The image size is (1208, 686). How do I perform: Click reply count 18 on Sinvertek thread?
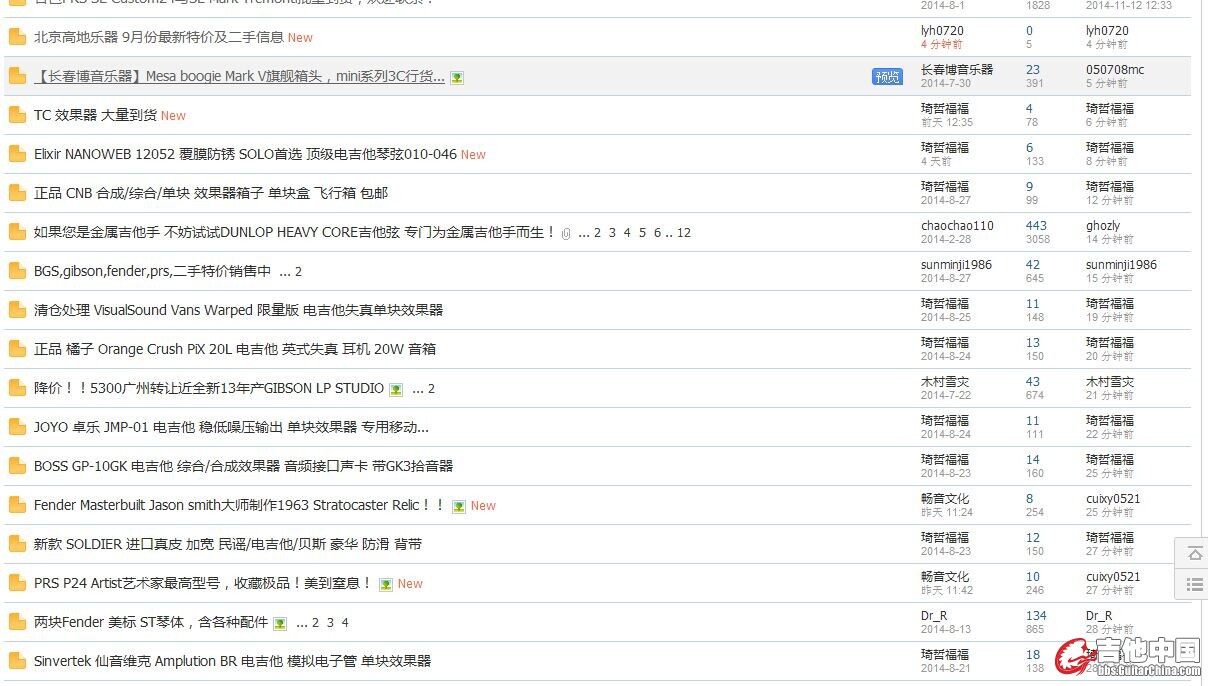click(1033, 655)
